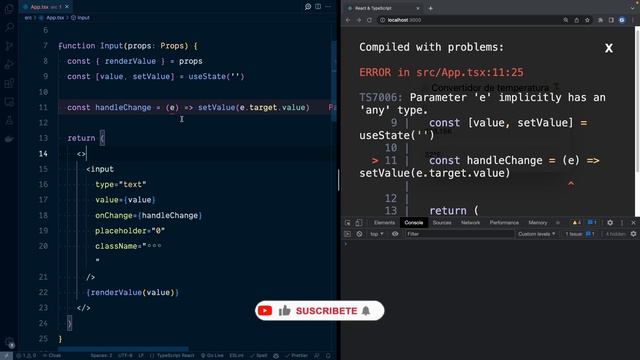Open the Google profile avatar
The height and width of the screenshot is (360, 640).
coord(622,20)
